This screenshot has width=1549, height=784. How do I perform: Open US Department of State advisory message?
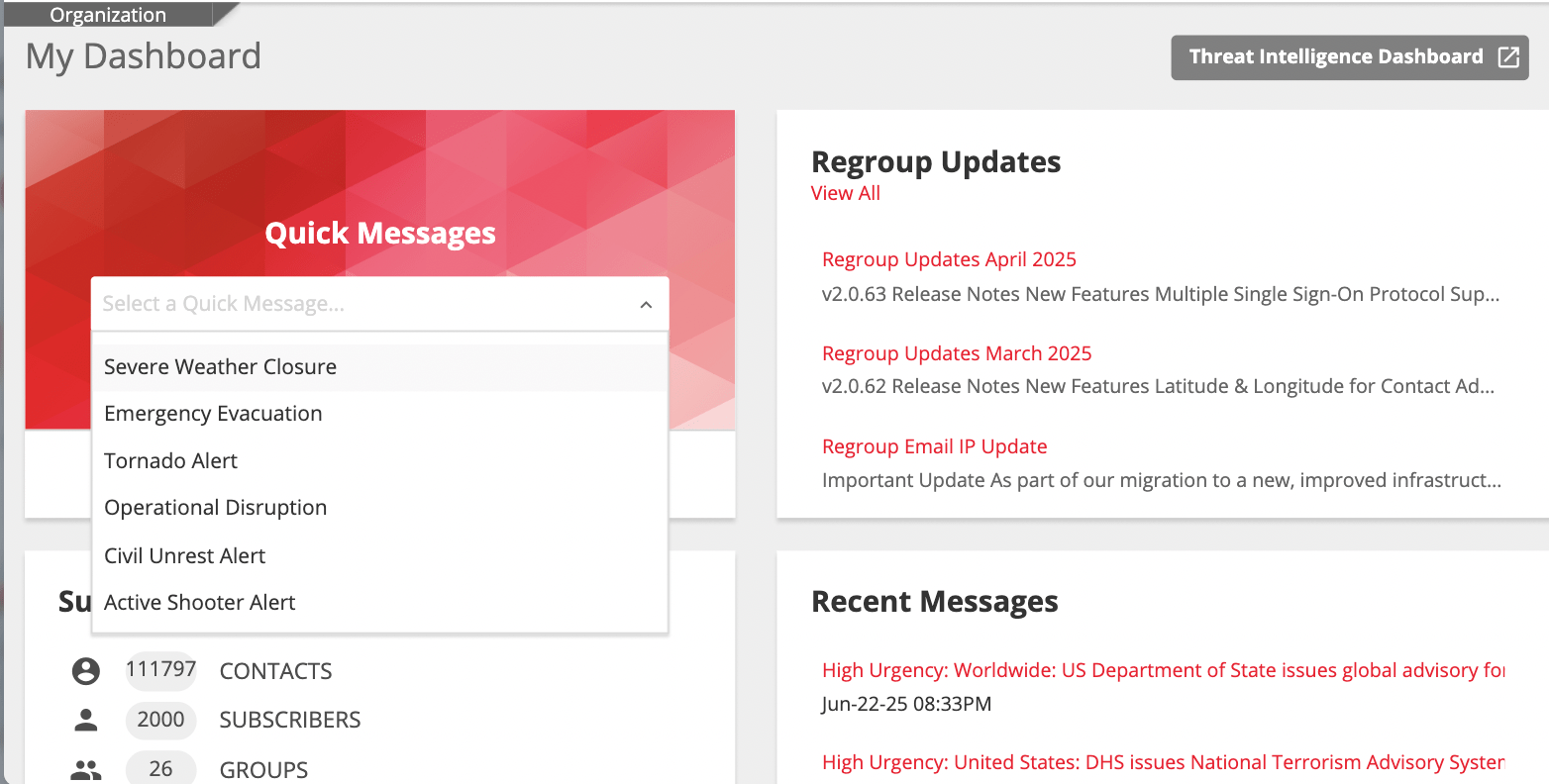1163,671
